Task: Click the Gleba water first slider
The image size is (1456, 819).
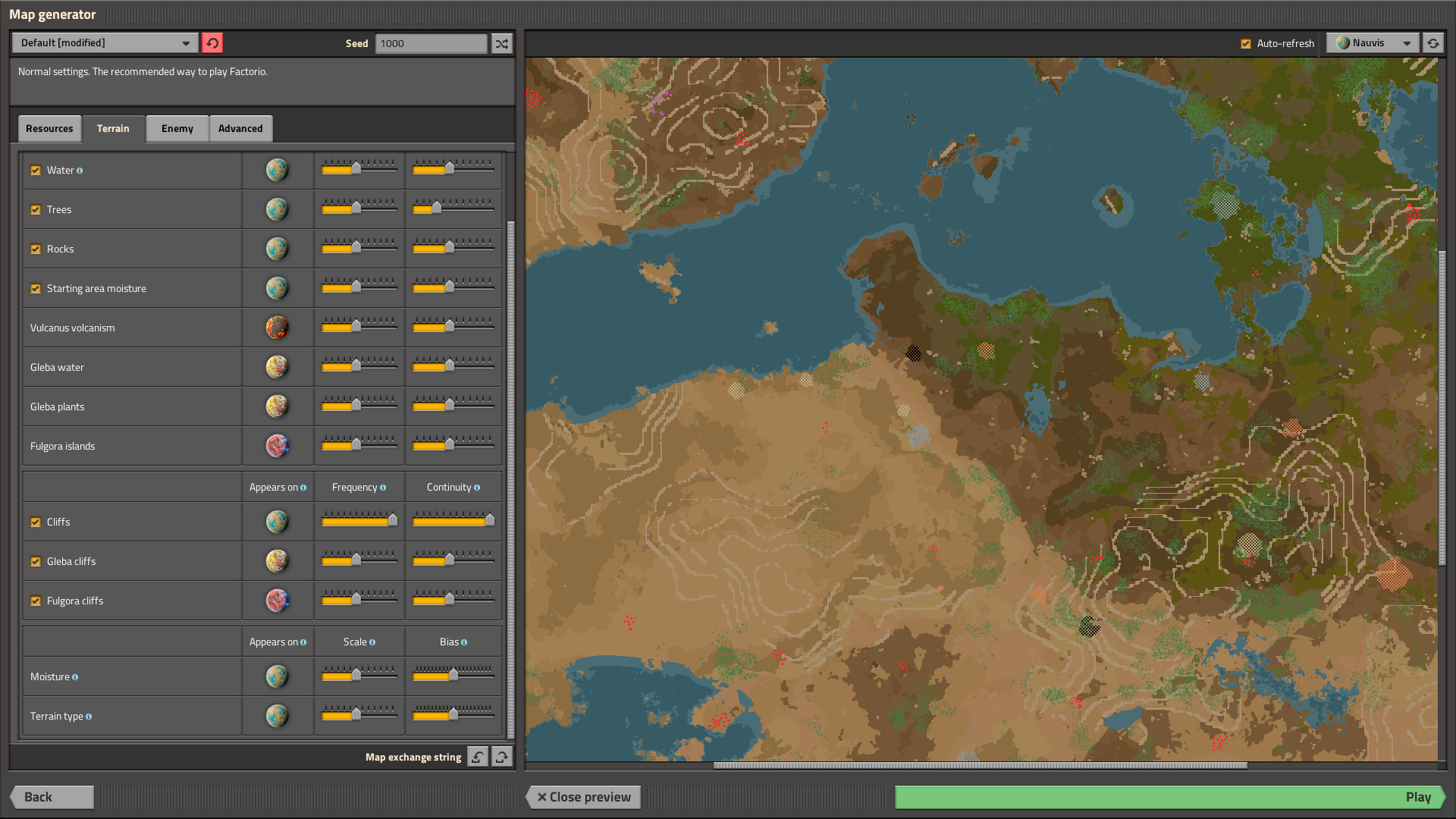Action: 359,365
